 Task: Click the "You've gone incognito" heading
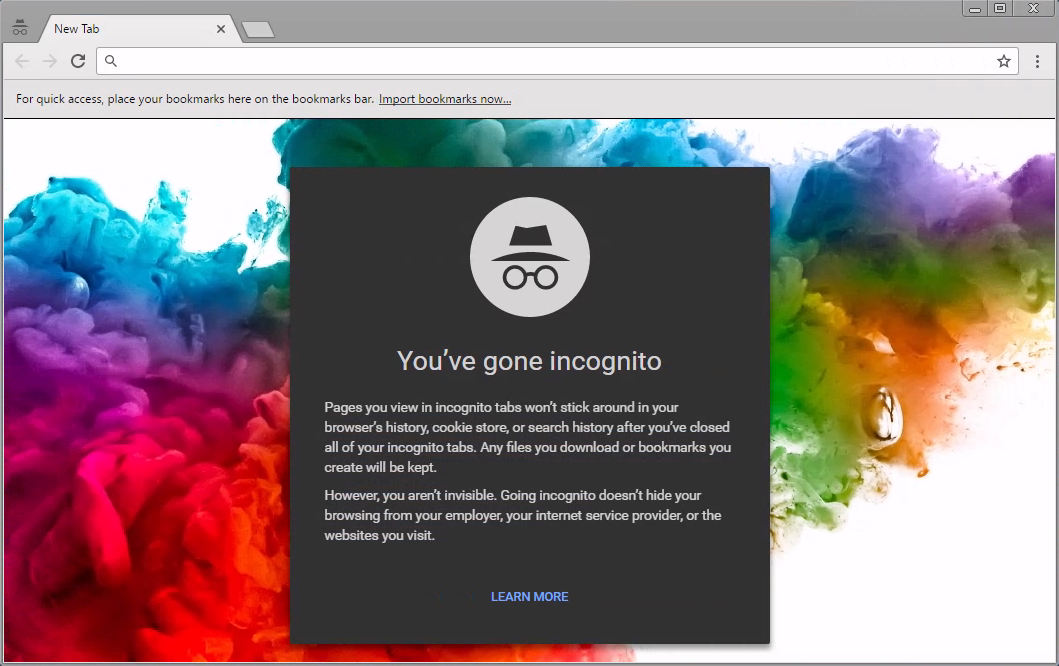pyautogui.click(x=529, y=361)
